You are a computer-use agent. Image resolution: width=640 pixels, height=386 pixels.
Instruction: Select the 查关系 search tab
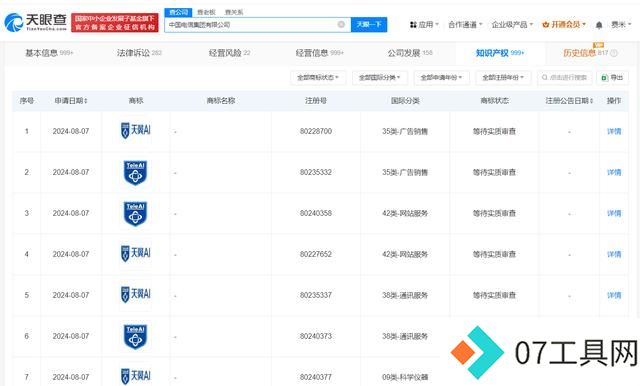click(234, 12)
